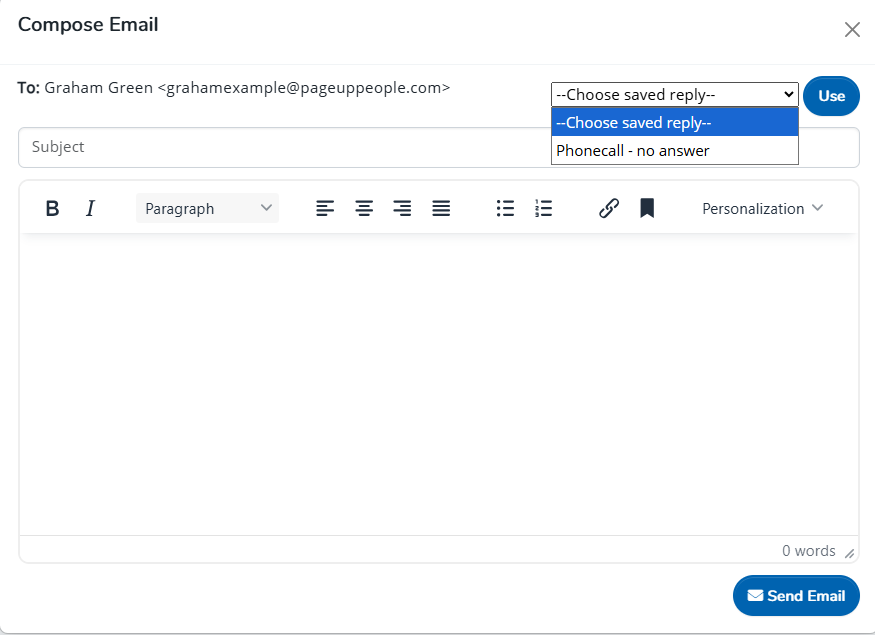Viewport: 875px width, 635px height.
Task: Toggle bold text formatting
Action: 53,208
